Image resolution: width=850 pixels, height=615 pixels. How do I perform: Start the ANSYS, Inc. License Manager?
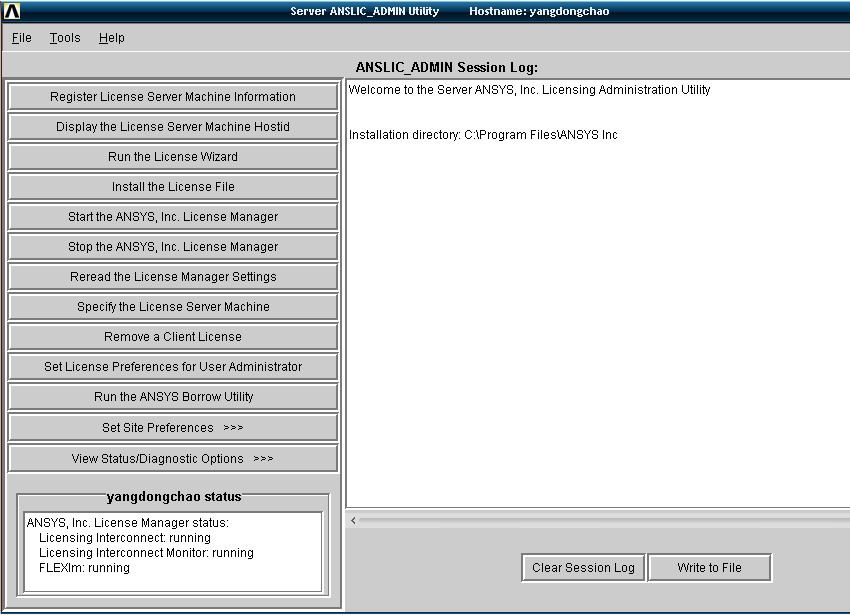[x=173, y=217]
